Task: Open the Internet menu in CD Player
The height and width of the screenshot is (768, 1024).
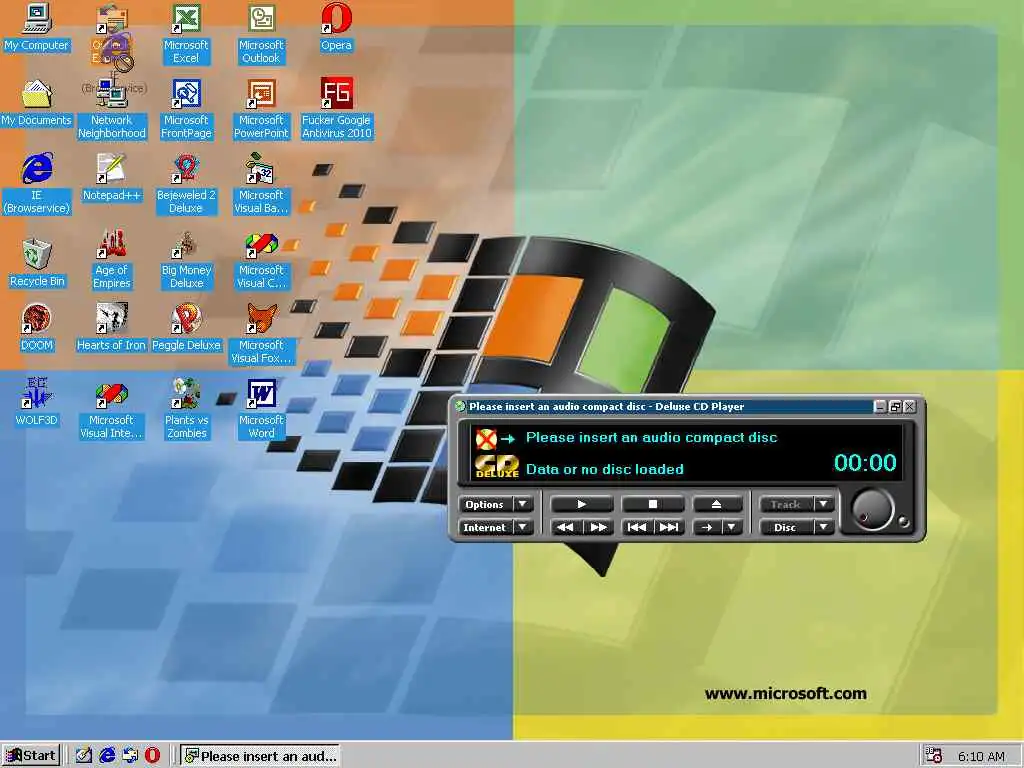Action: 496,527
